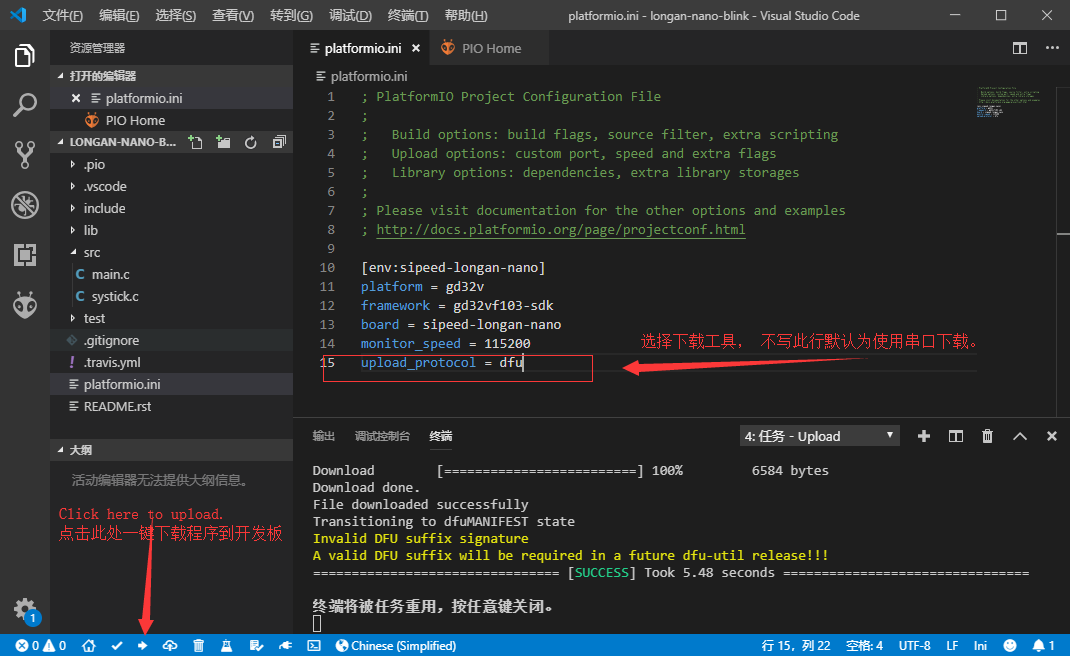Switch to the 输出 panel tab

[x=323, y=436]
